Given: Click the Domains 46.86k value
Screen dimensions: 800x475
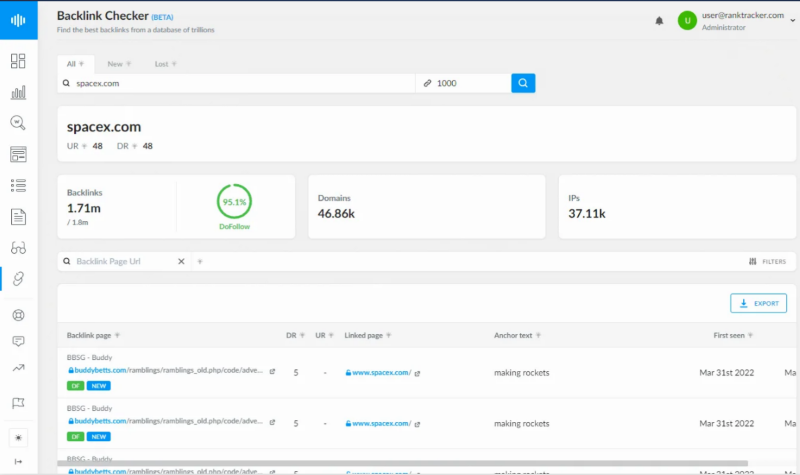Looking at the screenshot, I should pyautogui.click(x=336, y=214).
